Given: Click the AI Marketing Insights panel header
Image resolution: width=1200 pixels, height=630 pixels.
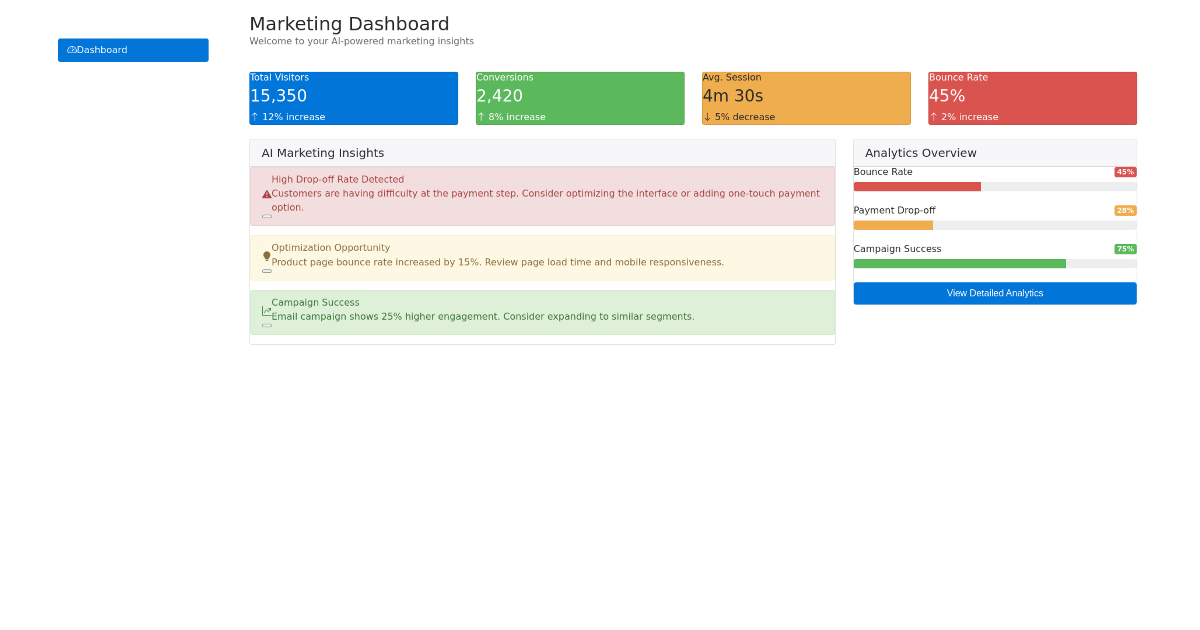Looking at the screenshot, I should 322,153.
